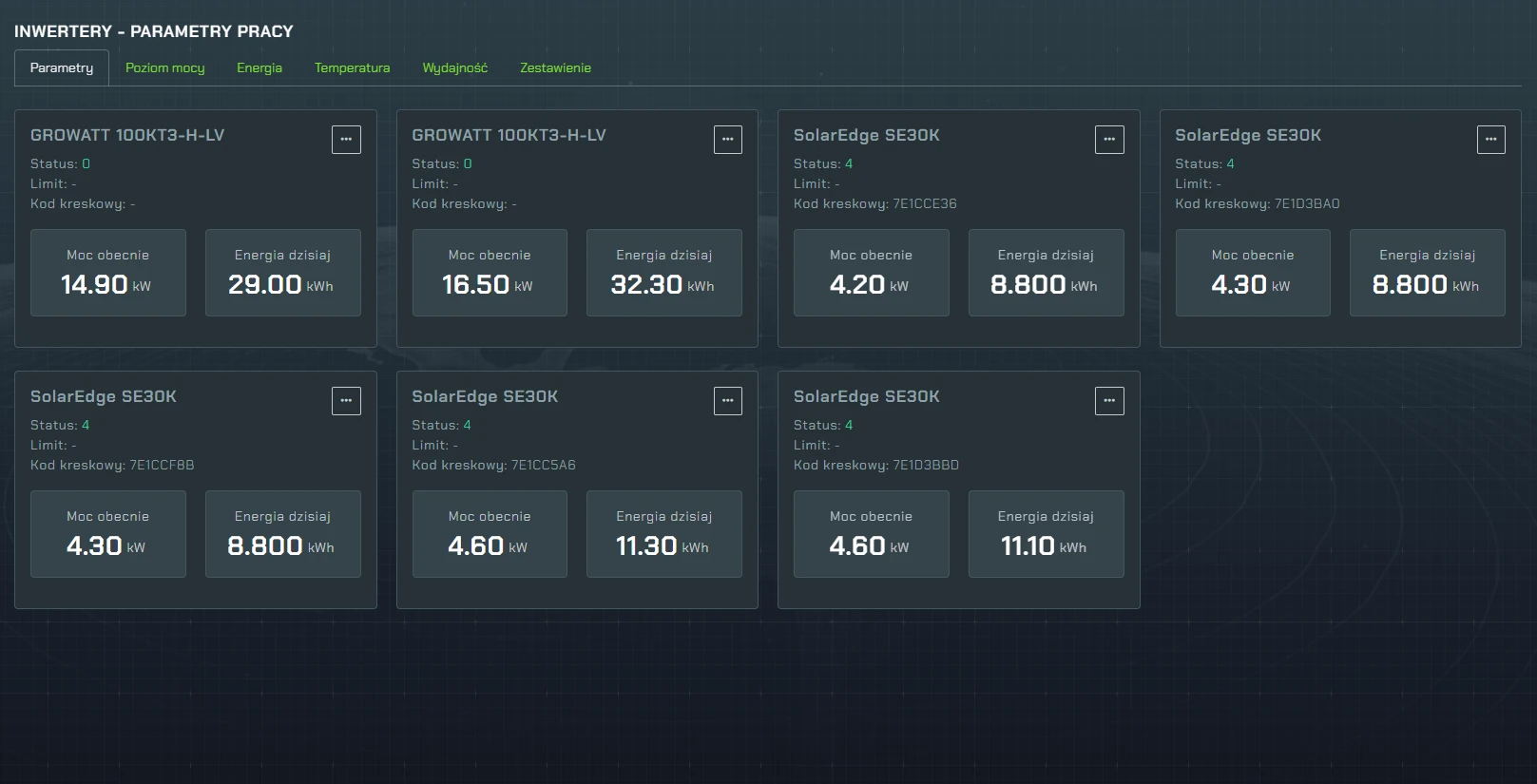Click SolarEdge SE30K title of card 7E1D3BBD
The width and height of the screenshot is (1537, 784).
pyautogui.click(x=867, y=396)
